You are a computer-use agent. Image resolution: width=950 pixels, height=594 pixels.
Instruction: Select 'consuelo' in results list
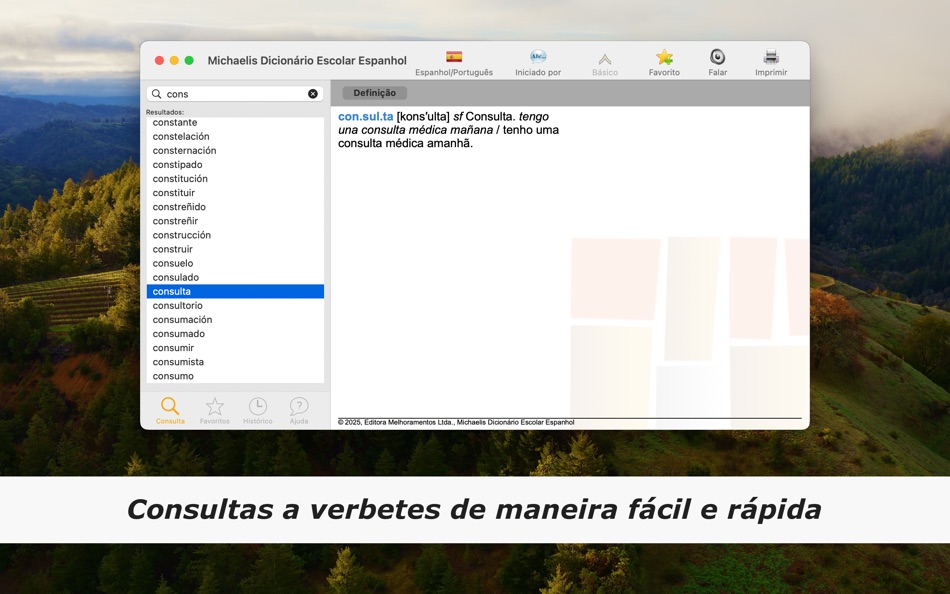click(x=235, y=263)
